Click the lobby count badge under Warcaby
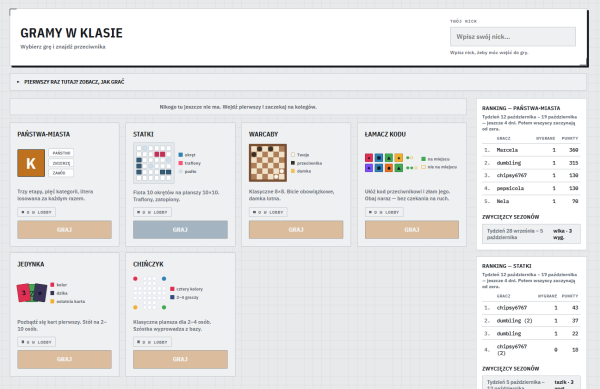 (268, 212)
